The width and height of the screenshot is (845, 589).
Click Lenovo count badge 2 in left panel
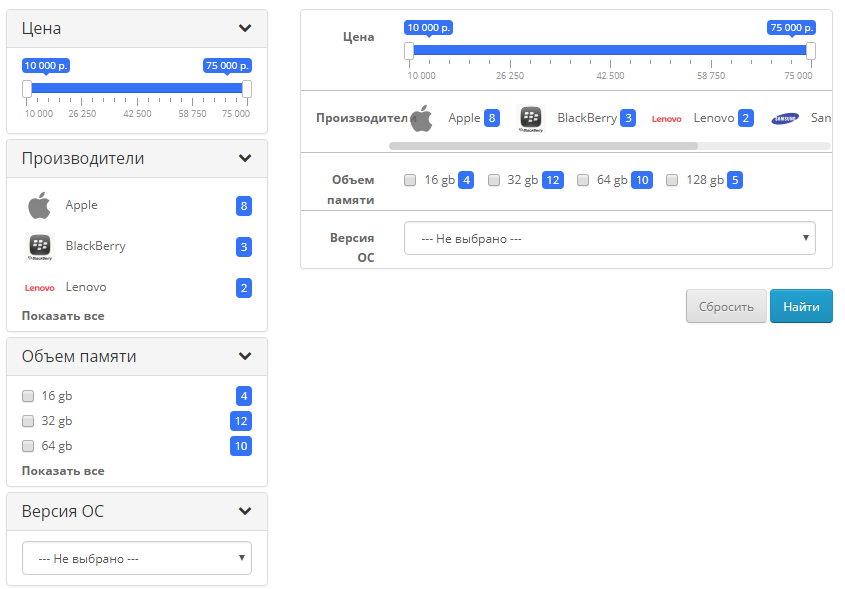click(244, 288)
